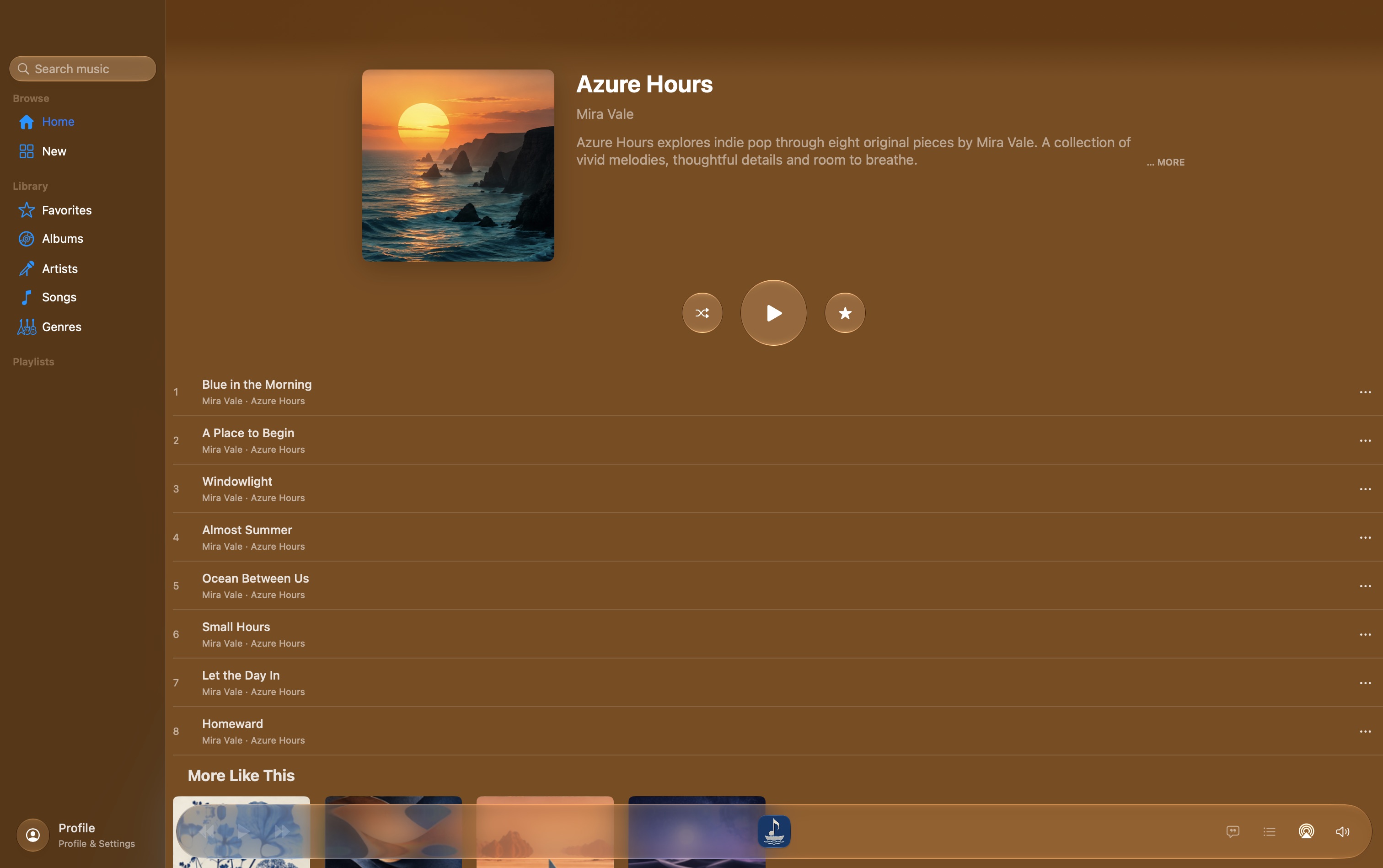Open more options for Ocean Between Us
Viewport: 1383px width, 868px height.
pos(1365,586)
